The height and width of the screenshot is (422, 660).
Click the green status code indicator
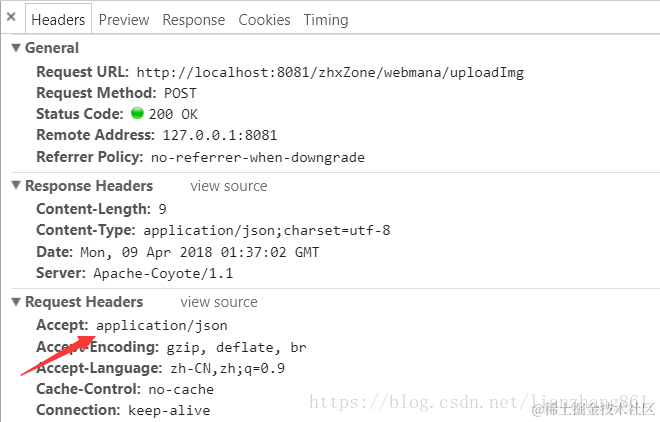[x=137, y=113]
